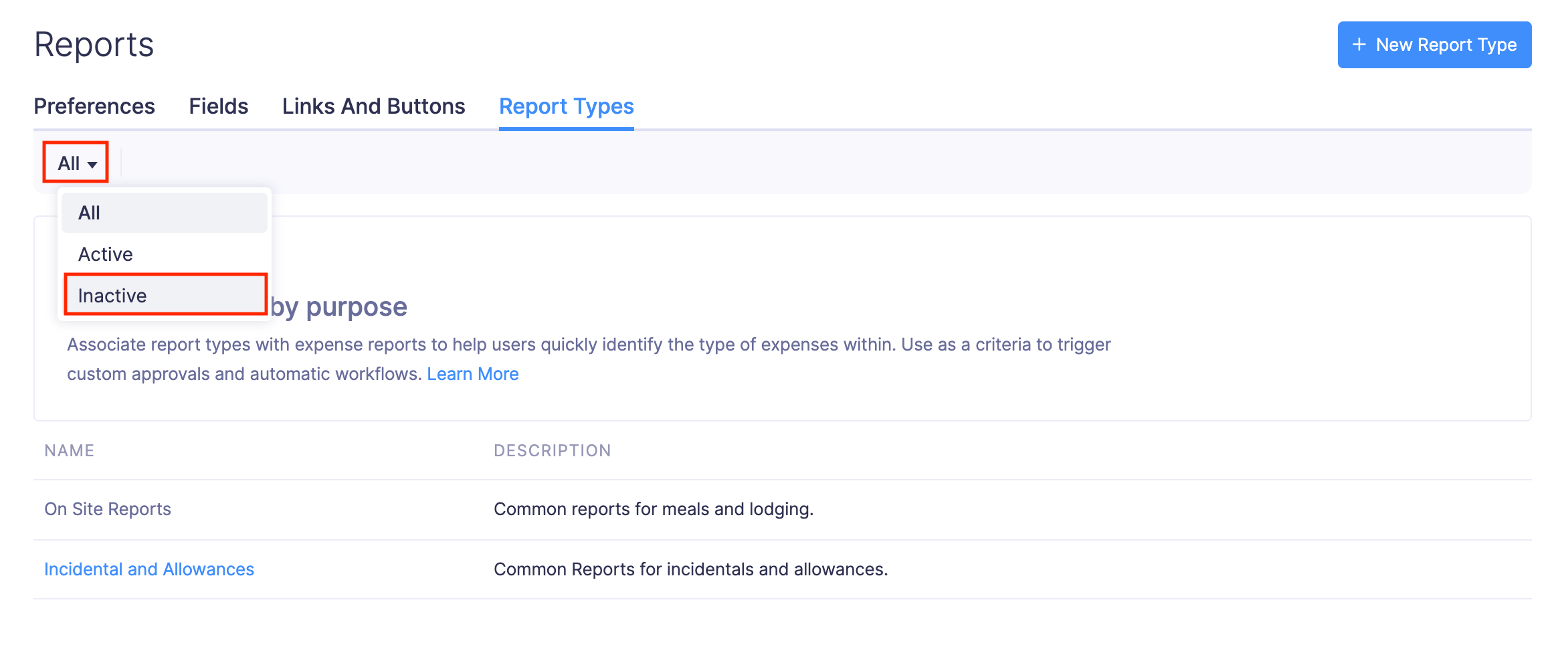Select Inactive from the filter dropdown
The width and height of the screenshot is (1568, 665).
111,294
